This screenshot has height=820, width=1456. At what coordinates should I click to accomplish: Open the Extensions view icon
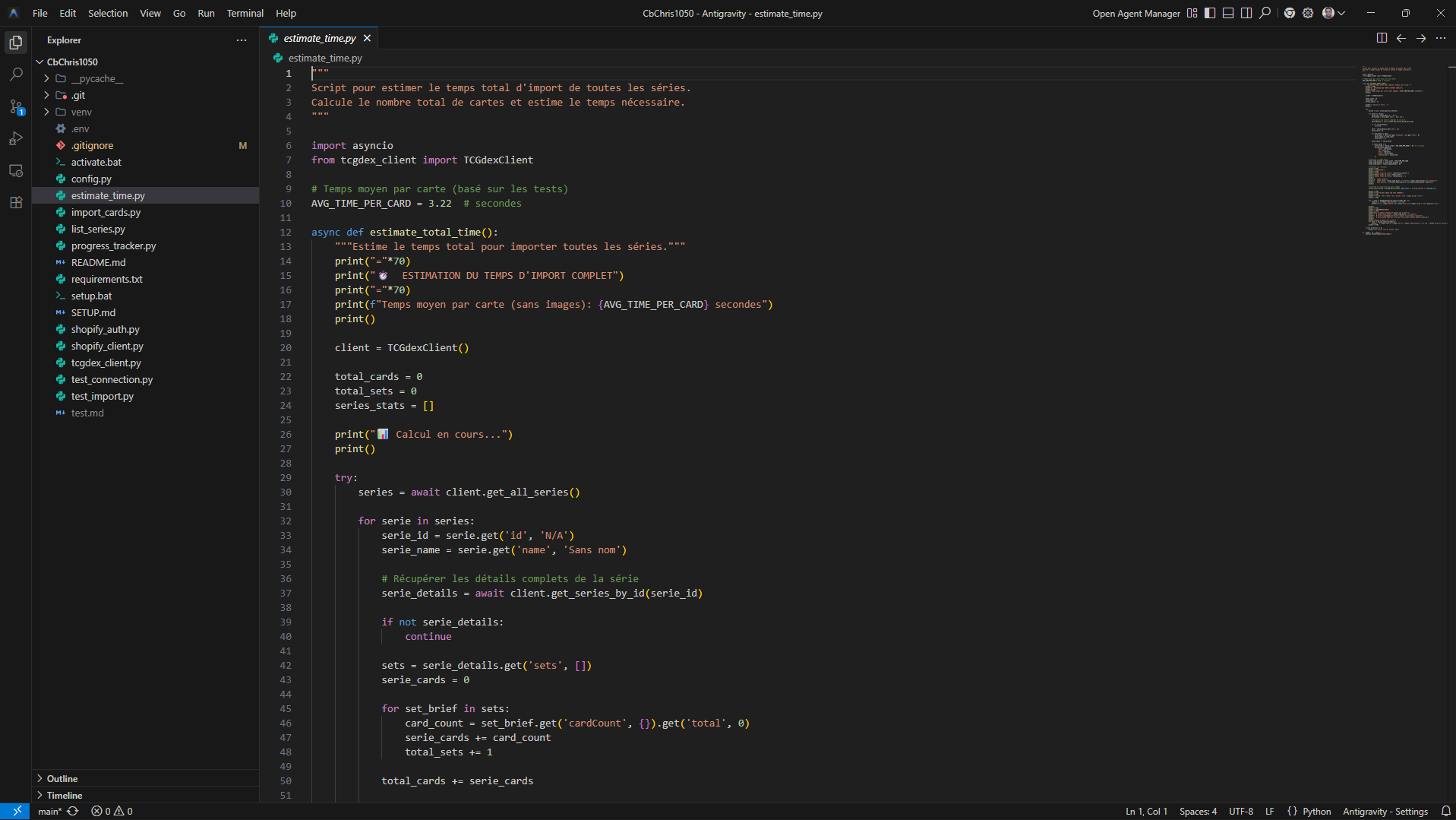click(16, 203)
